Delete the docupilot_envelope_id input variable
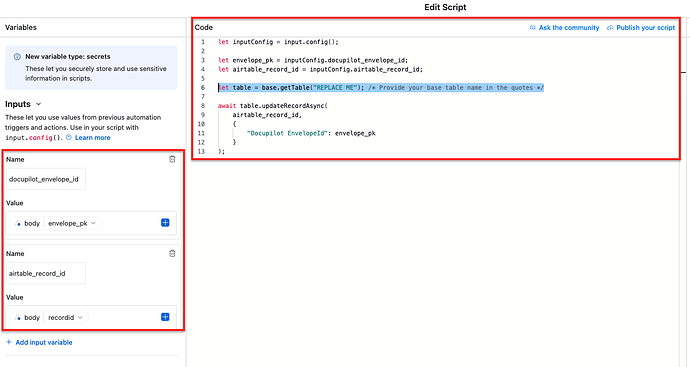 coord(172,159)
